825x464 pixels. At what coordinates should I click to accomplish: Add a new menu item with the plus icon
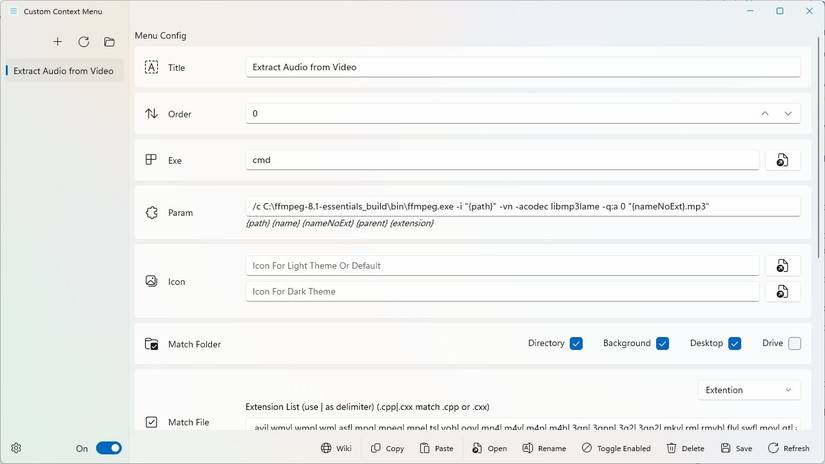tap(57, 42)
